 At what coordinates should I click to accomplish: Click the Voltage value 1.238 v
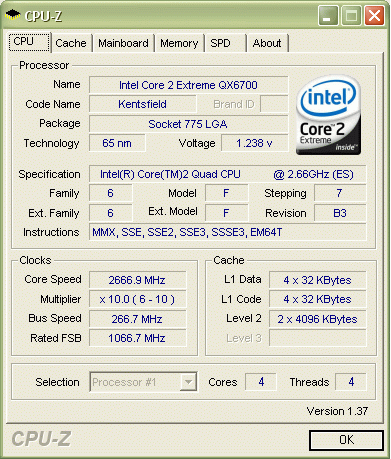254,143
